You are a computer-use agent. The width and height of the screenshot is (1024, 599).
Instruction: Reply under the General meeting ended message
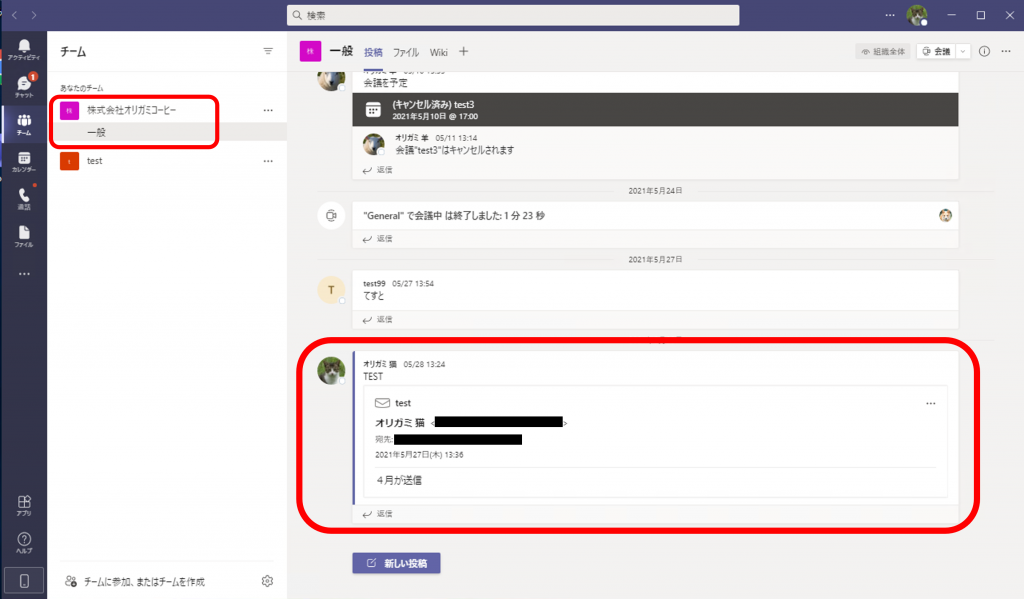pyautogui.click(x=377, y=239)
